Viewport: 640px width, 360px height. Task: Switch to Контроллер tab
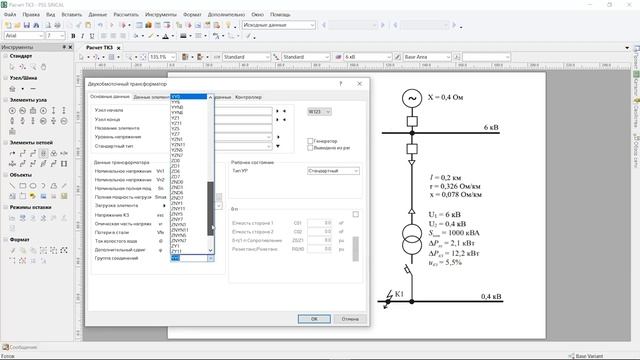pos(249,97)
